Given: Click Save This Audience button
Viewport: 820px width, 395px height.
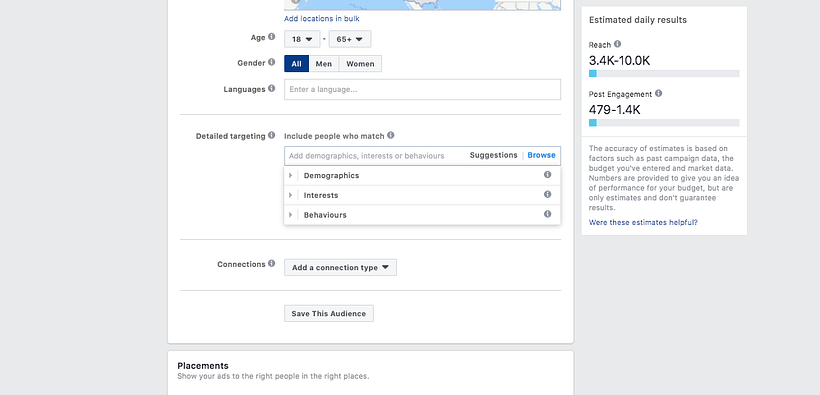Looking at the screenshot, I should [x=329, y=313].
